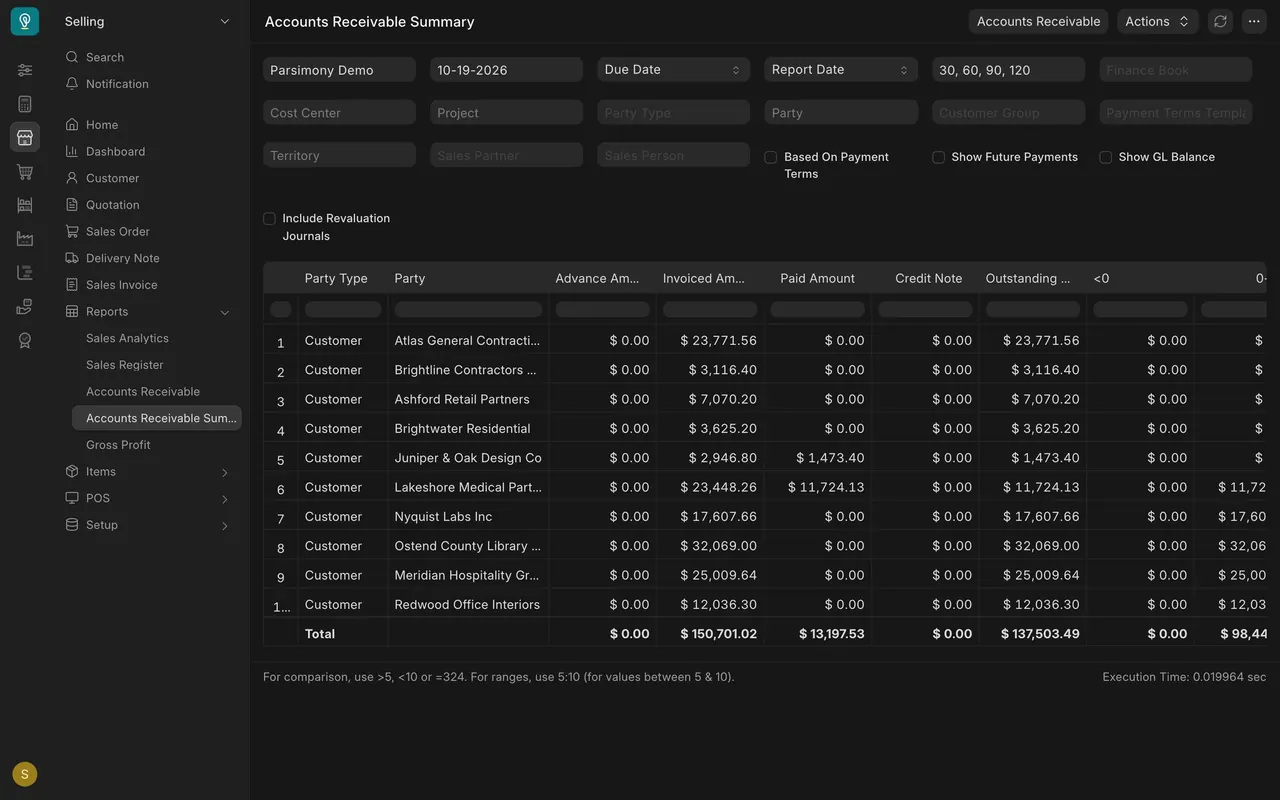Click the Nyquist Labs Inc party cell
The height and width of the screenshot is (800, 1280).
point(468,517)
